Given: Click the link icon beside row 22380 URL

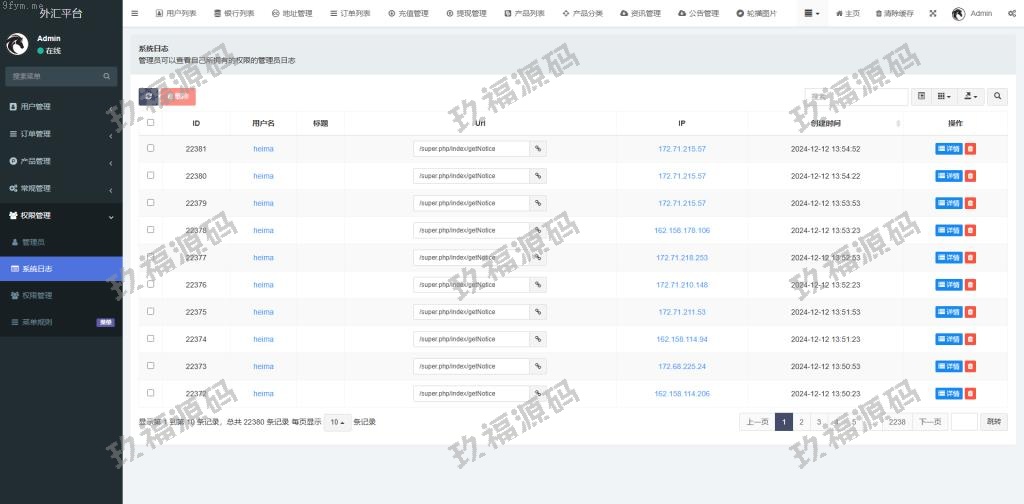Looking at the screenshot, I should 538,176.
